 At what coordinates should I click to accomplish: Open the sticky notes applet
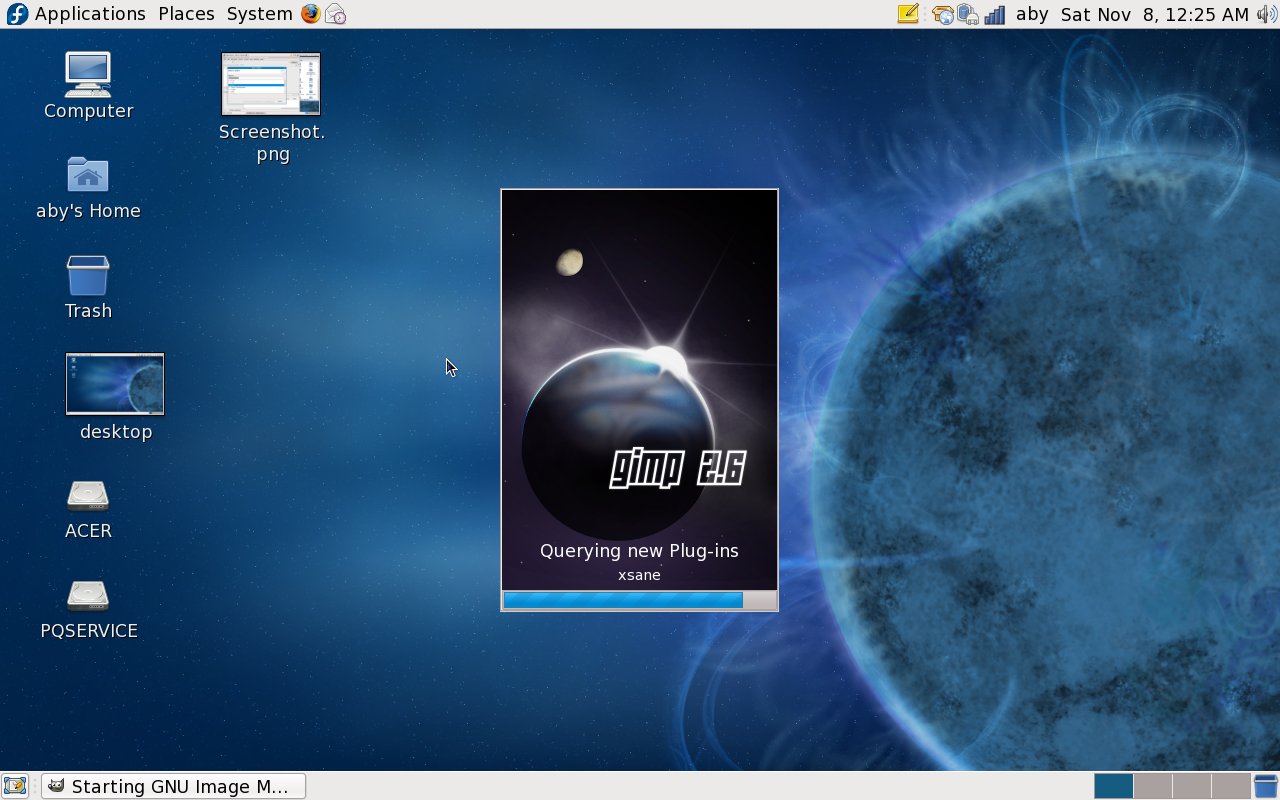[908, 14]
